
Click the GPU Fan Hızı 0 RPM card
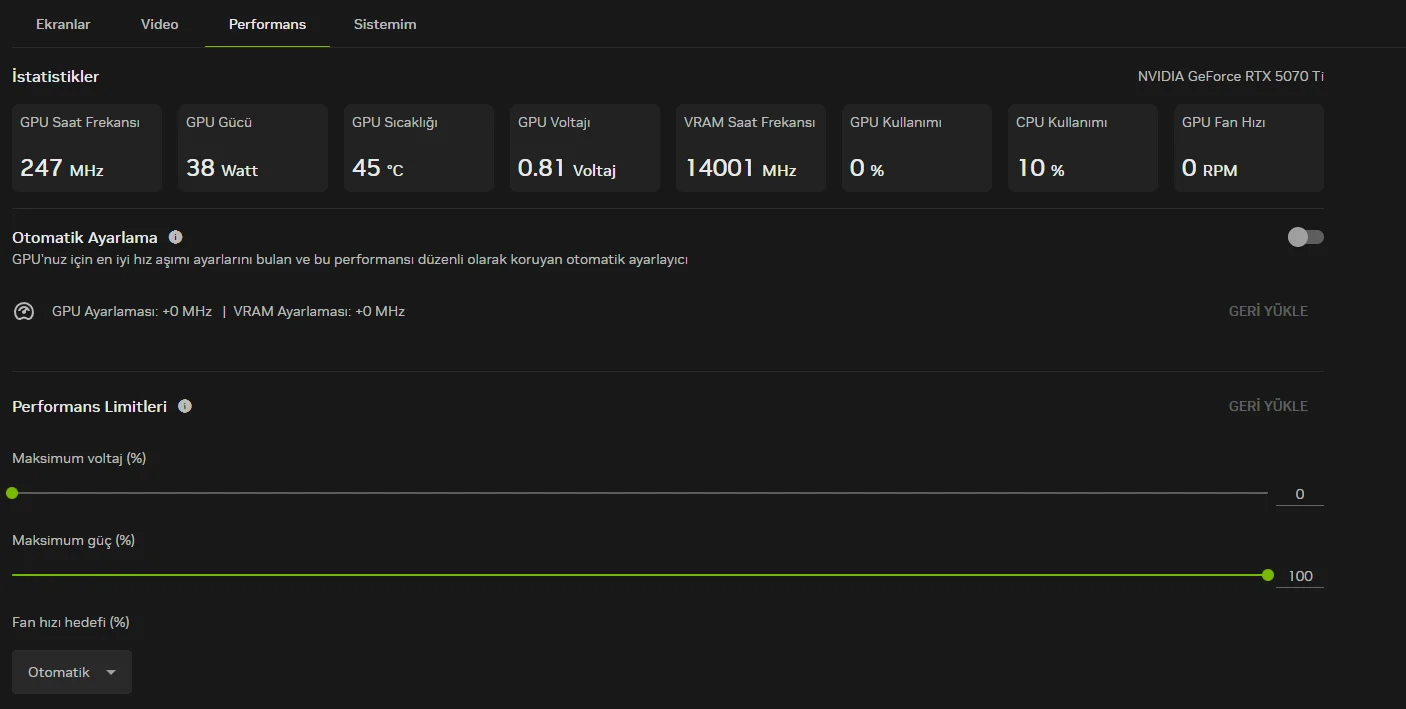tap(1249, 148)
